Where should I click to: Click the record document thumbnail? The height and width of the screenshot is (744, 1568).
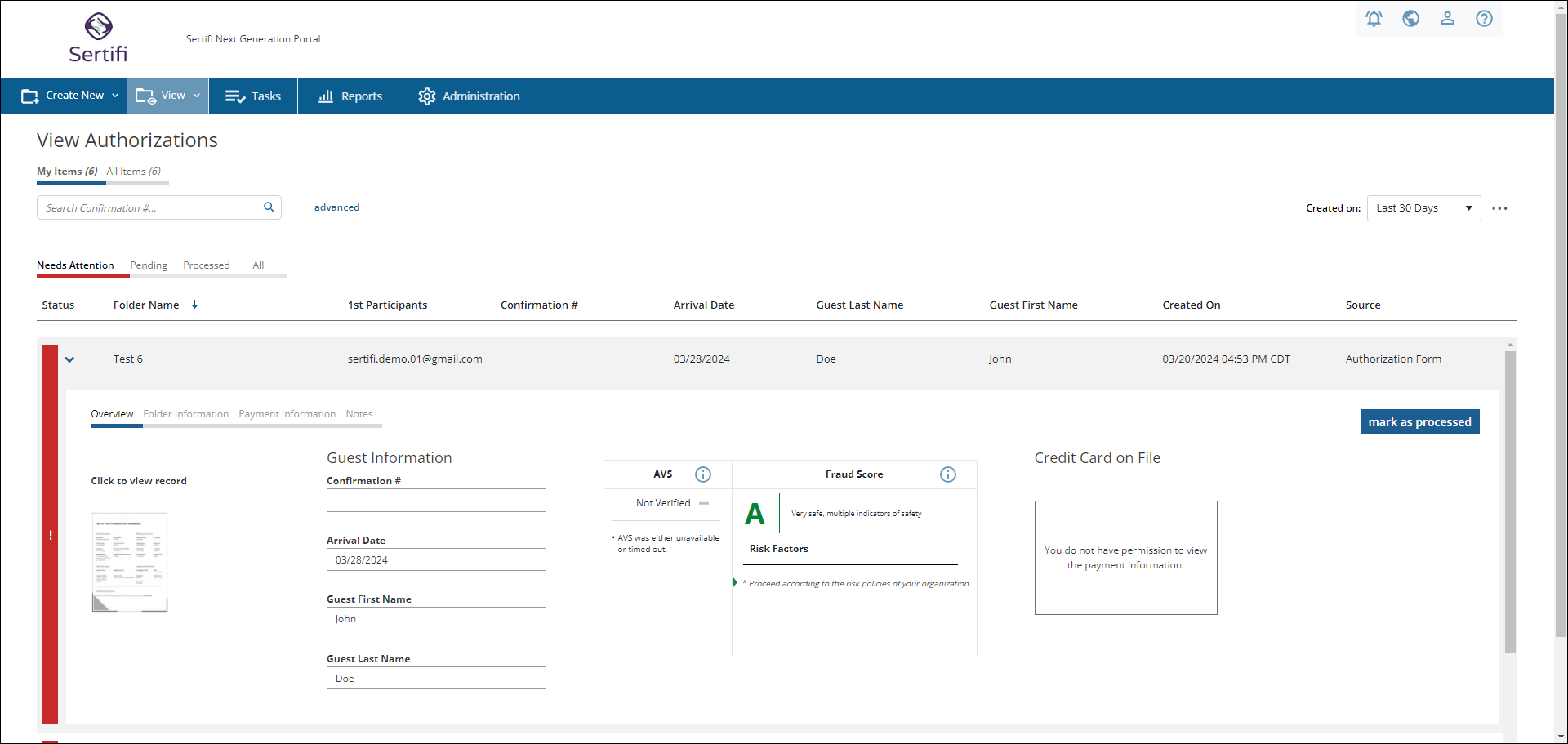coord(130,562)
